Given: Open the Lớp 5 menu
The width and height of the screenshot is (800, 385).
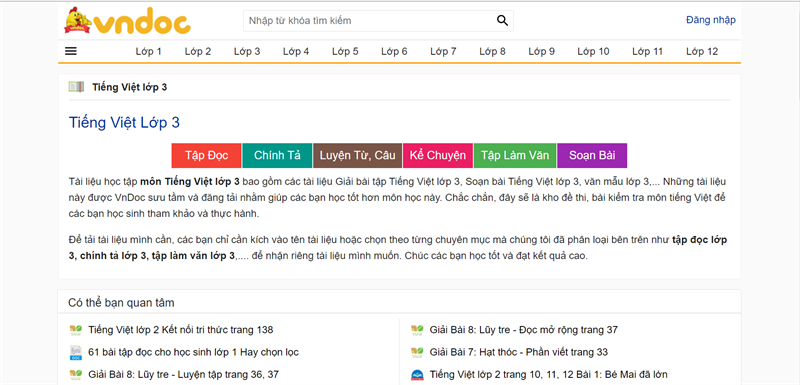Looking at the screenshot, I should (x=345, y=51).
